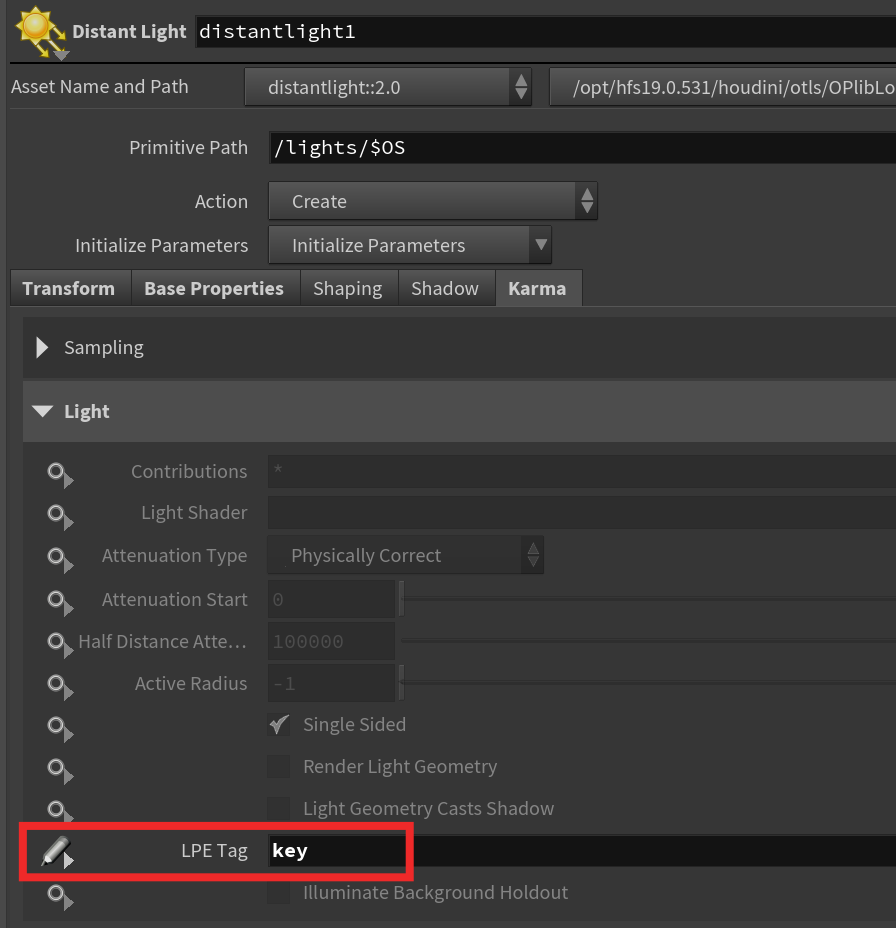Image resolution: width=896 pixels, height=928 pixels.
Task: Adjust the Attenuation Start slider
Action: 647,599
